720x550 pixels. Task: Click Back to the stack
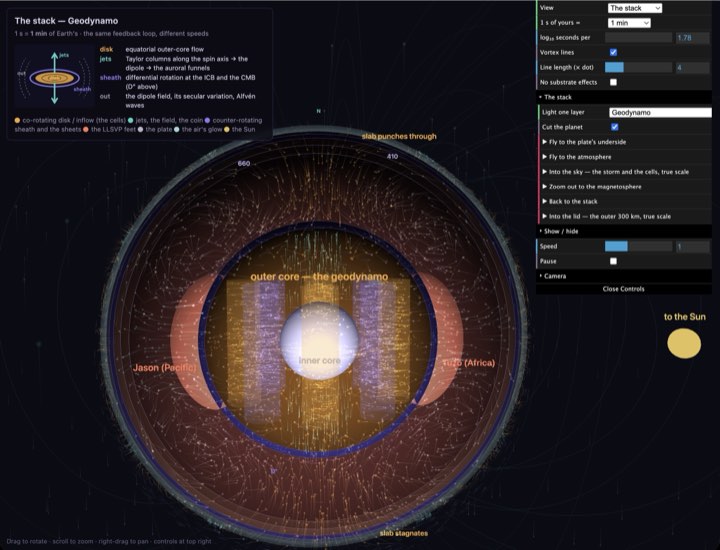point(624,201)
